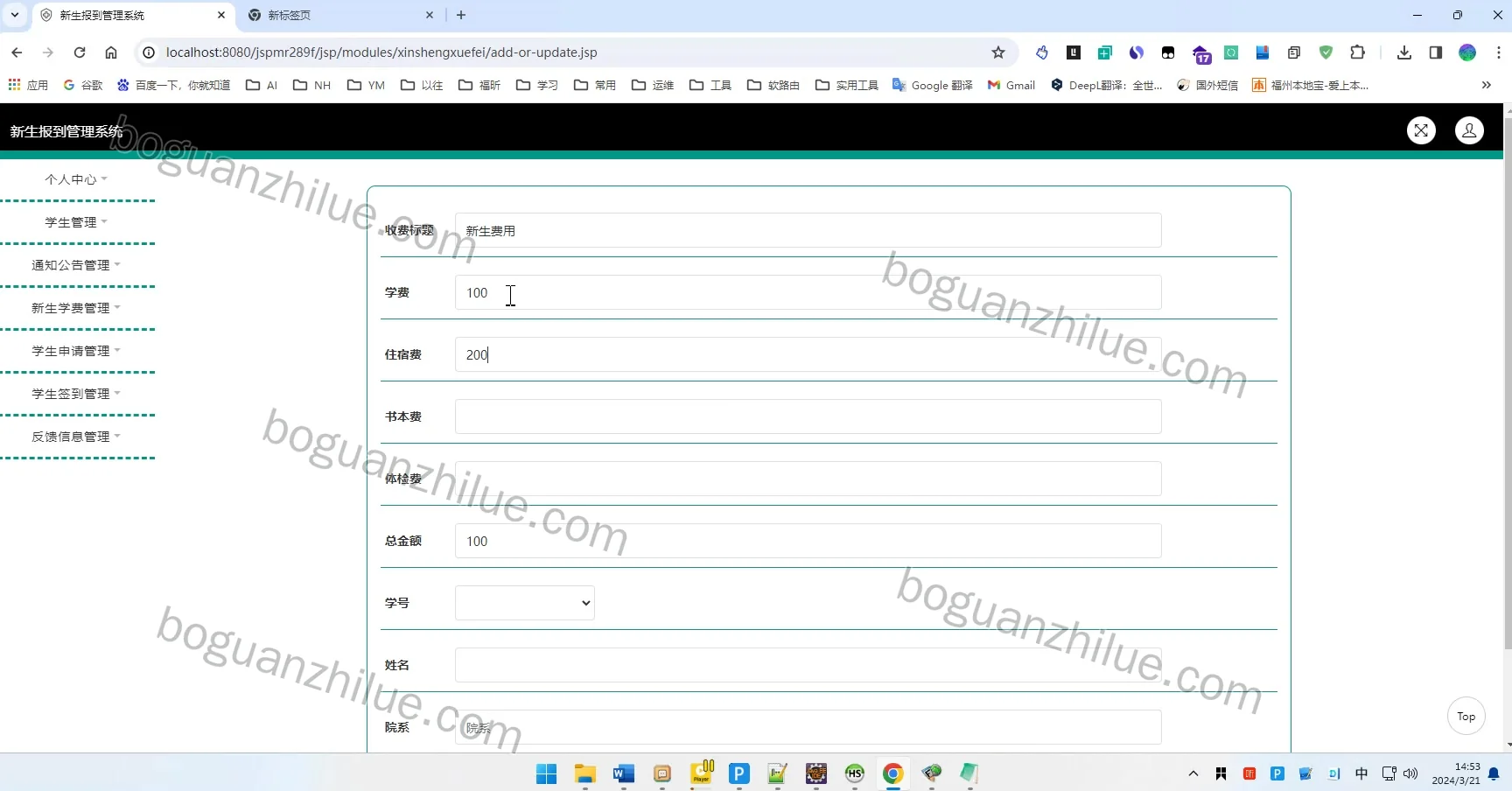Bookmark this page with the star icon
The height and width of the screenshot is (791, 1512).
tap(998, 52)
